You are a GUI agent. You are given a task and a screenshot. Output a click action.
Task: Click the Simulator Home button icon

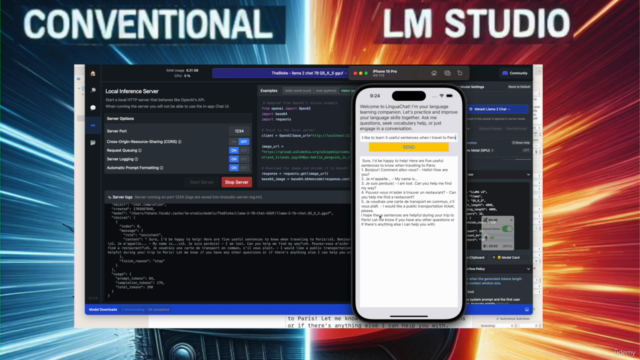434,73
